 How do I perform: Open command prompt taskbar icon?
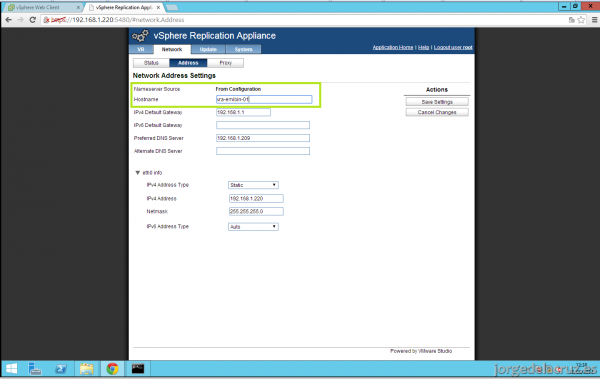tap(138, 369)
